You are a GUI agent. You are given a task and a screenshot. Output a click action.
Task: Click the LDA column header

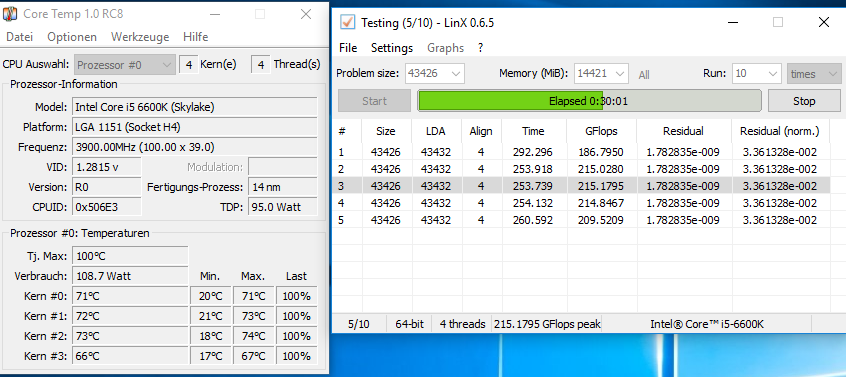435,131
